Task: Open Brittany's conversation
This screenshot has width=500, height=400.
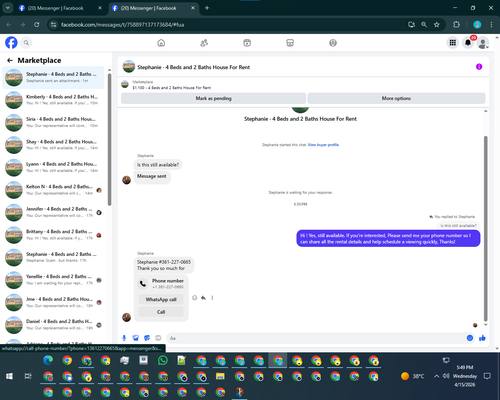Action: (x=53, y=235)
